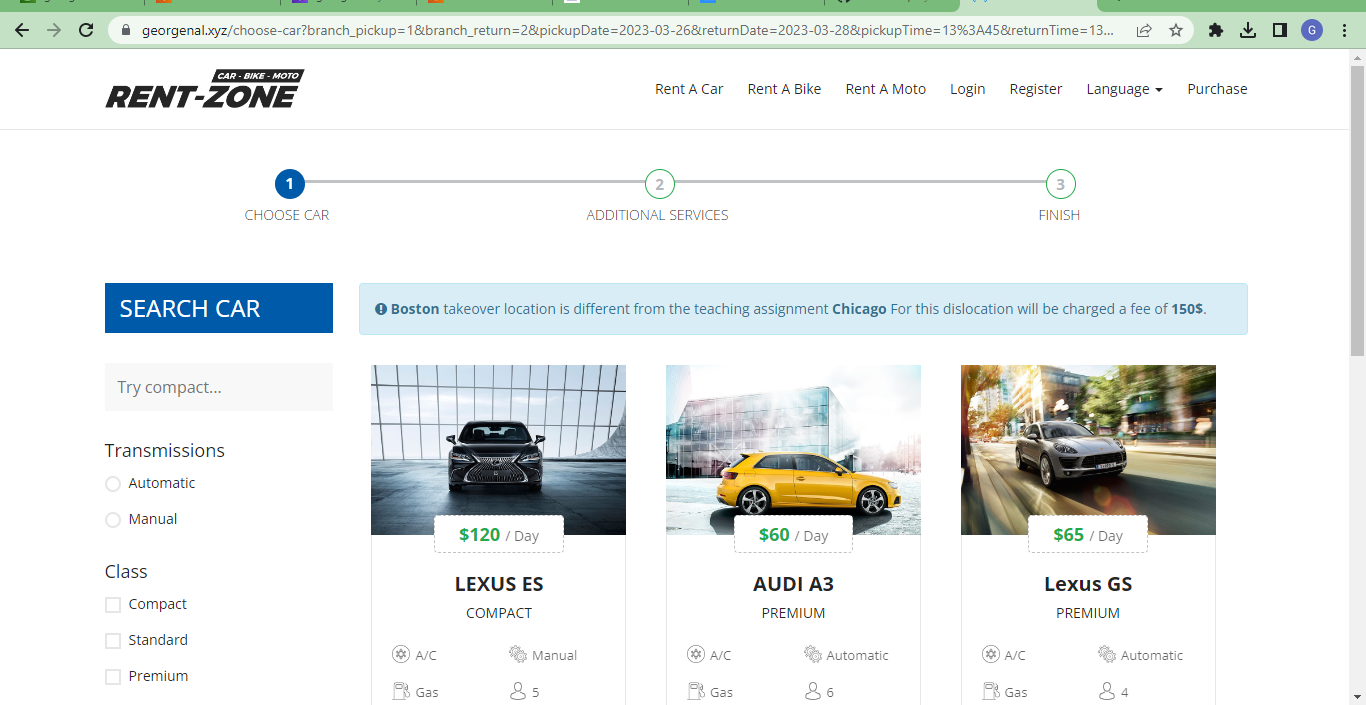Click PREMIUM label under Audi A3
Viewport: 1366px width, 705px height.
coord(793,613)
